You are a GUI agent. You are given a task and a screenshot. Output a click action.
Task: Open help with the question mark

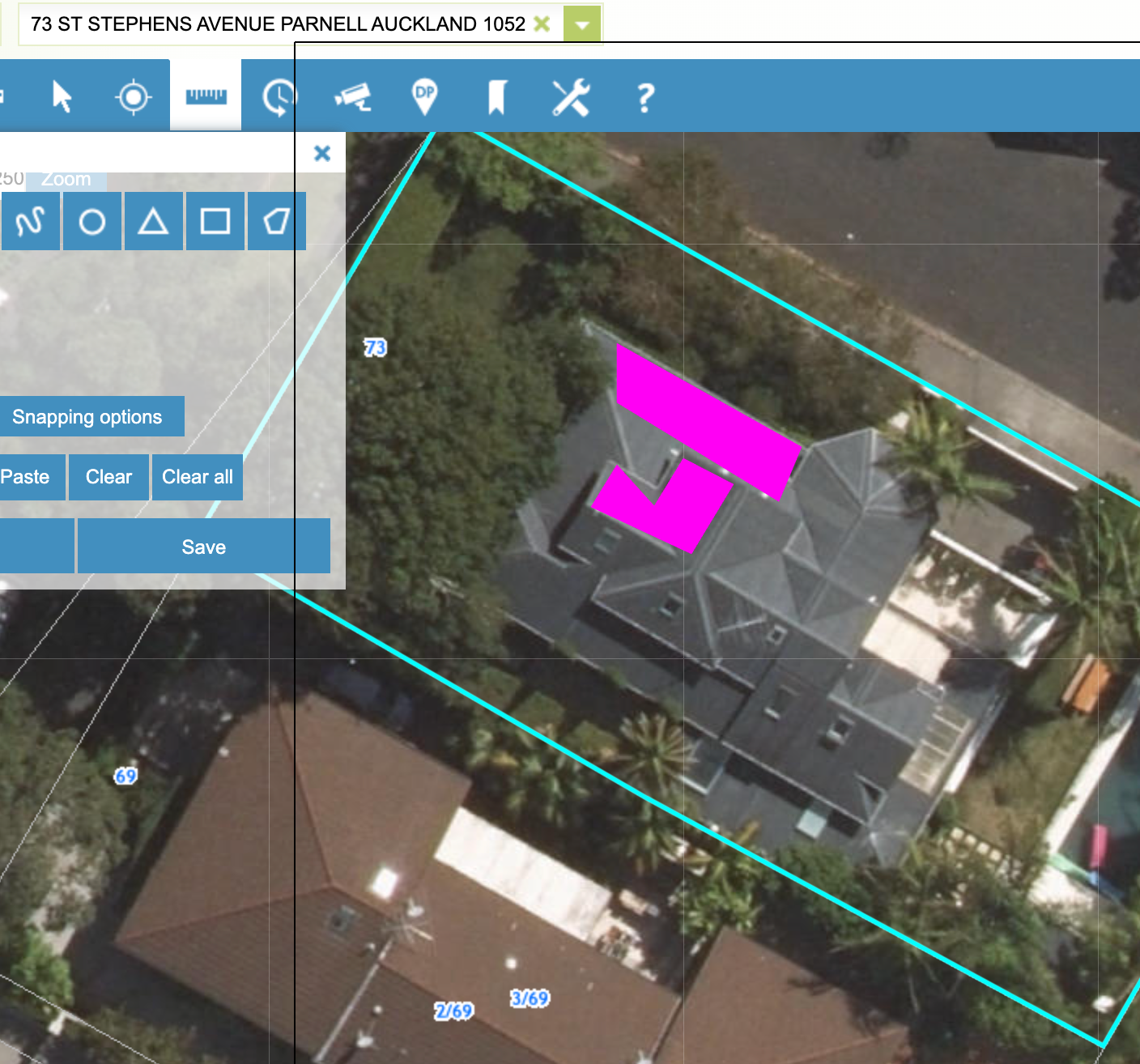(644, 98)
